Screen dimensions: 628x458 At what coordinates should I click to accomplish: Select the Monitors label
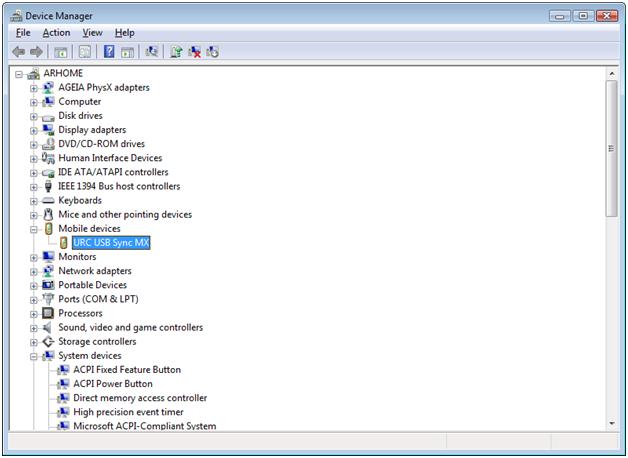pyautogui.click(x=77, y=257)
